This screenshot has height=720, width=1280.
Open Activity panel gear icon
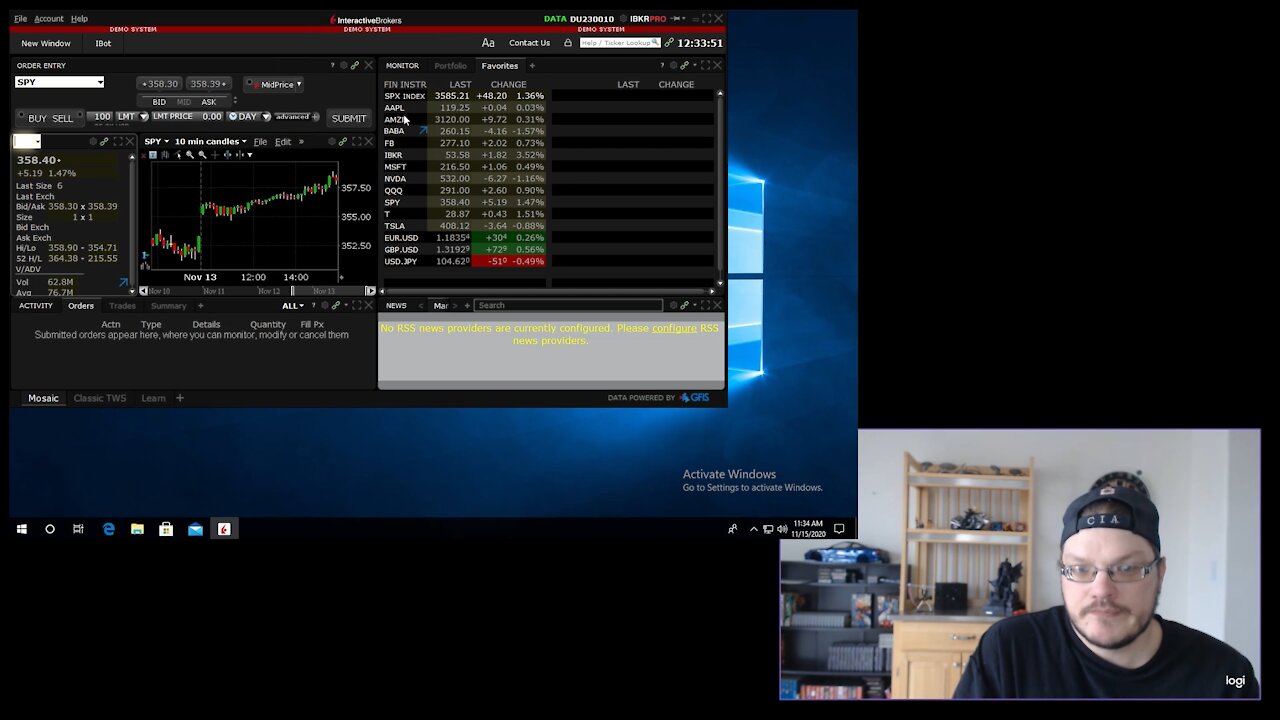(x=323, y=306)
